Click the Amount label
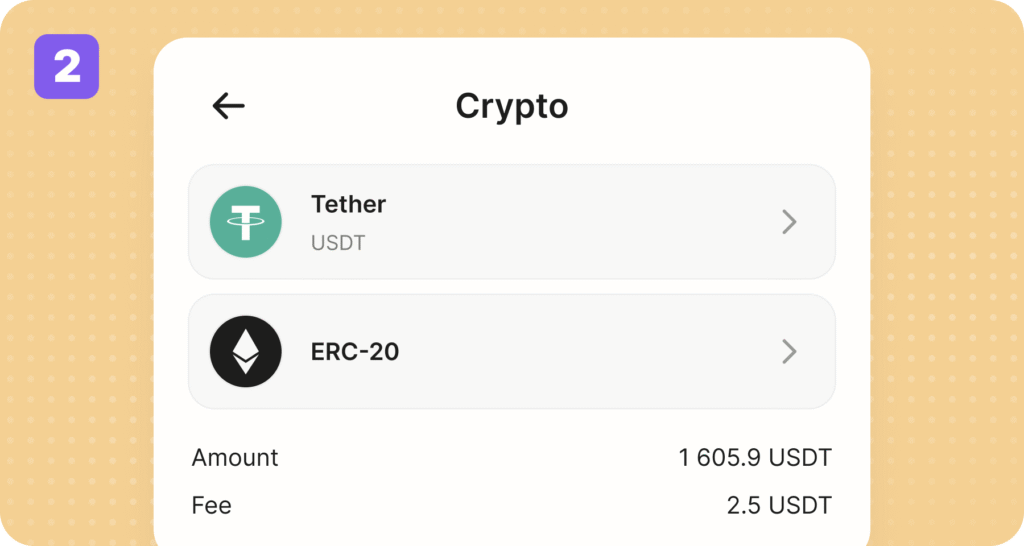 (235, 458)
